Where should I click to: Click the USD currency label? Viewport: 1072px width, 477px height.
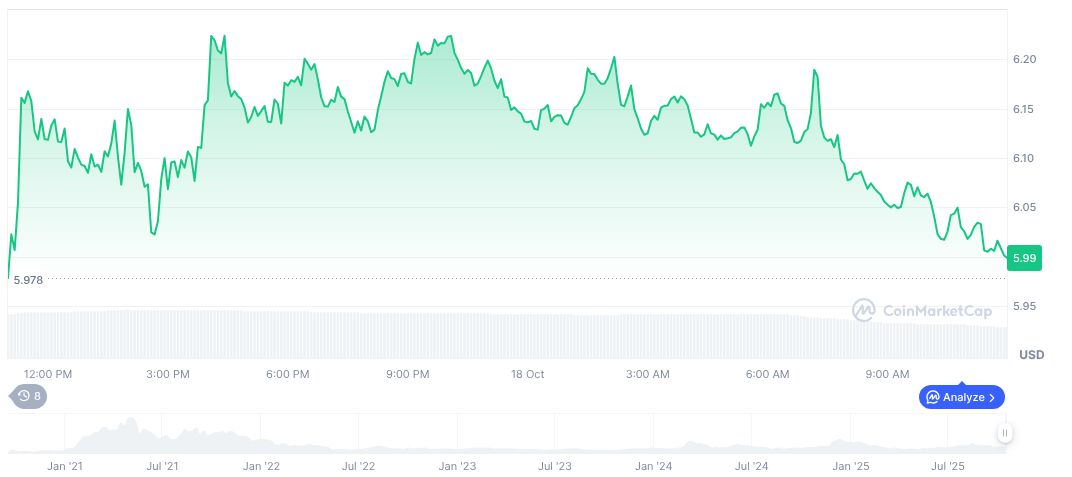1031,355
